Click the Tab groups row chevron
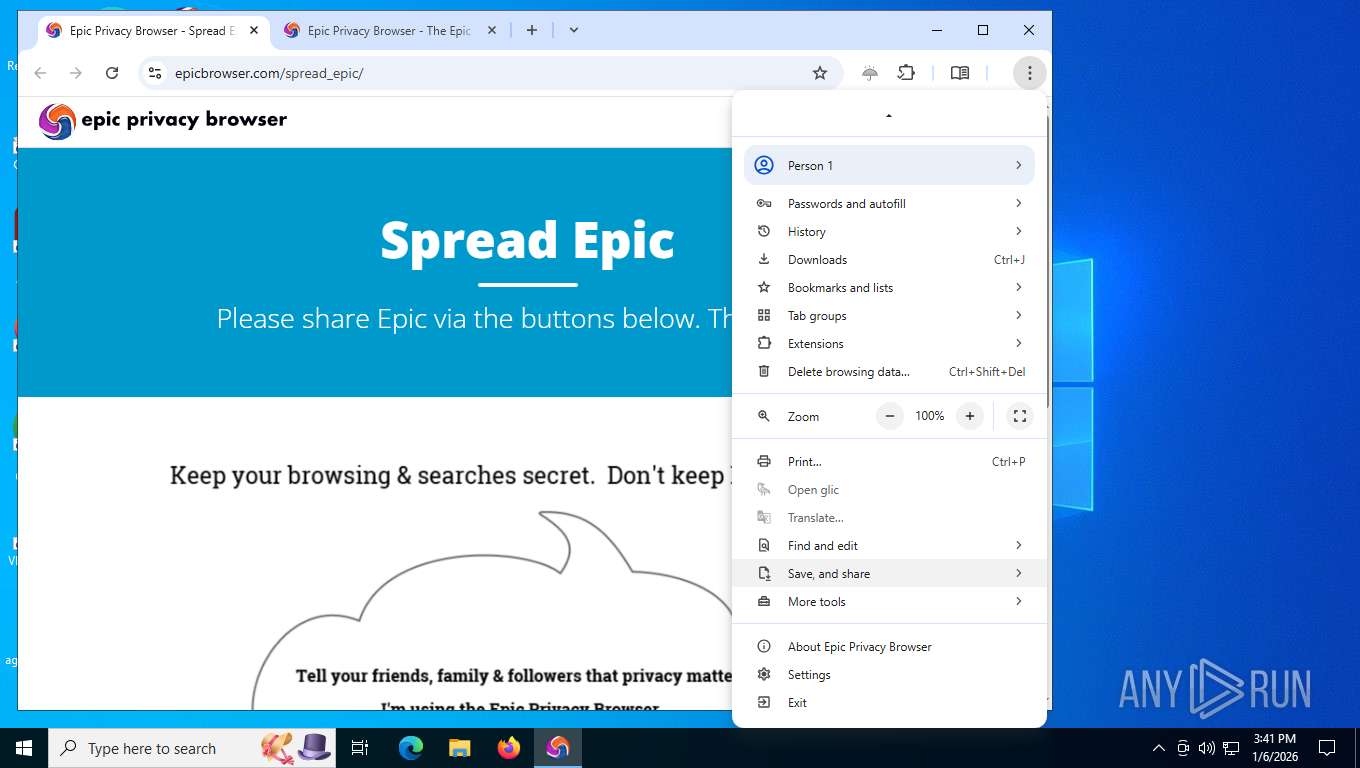1360x768 pixels. pos(1019,315)
